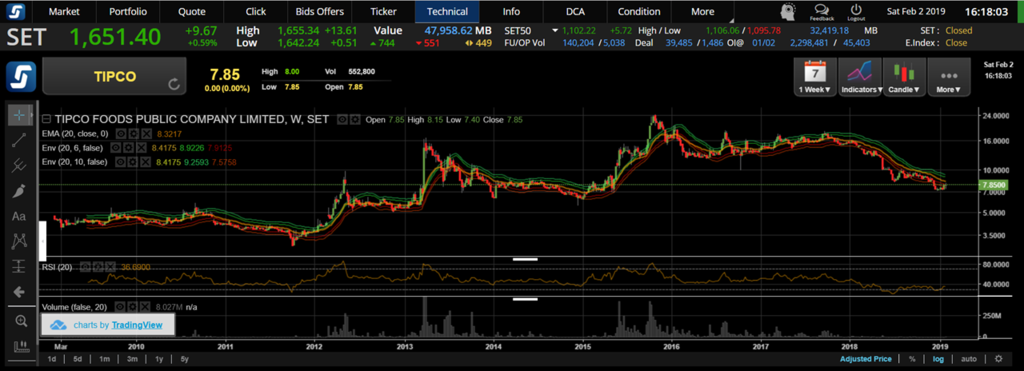Image resolution: width=1024 pixels, height=371 pixels.
Task: Open the Ticker tab
Action: coord(383,11)
